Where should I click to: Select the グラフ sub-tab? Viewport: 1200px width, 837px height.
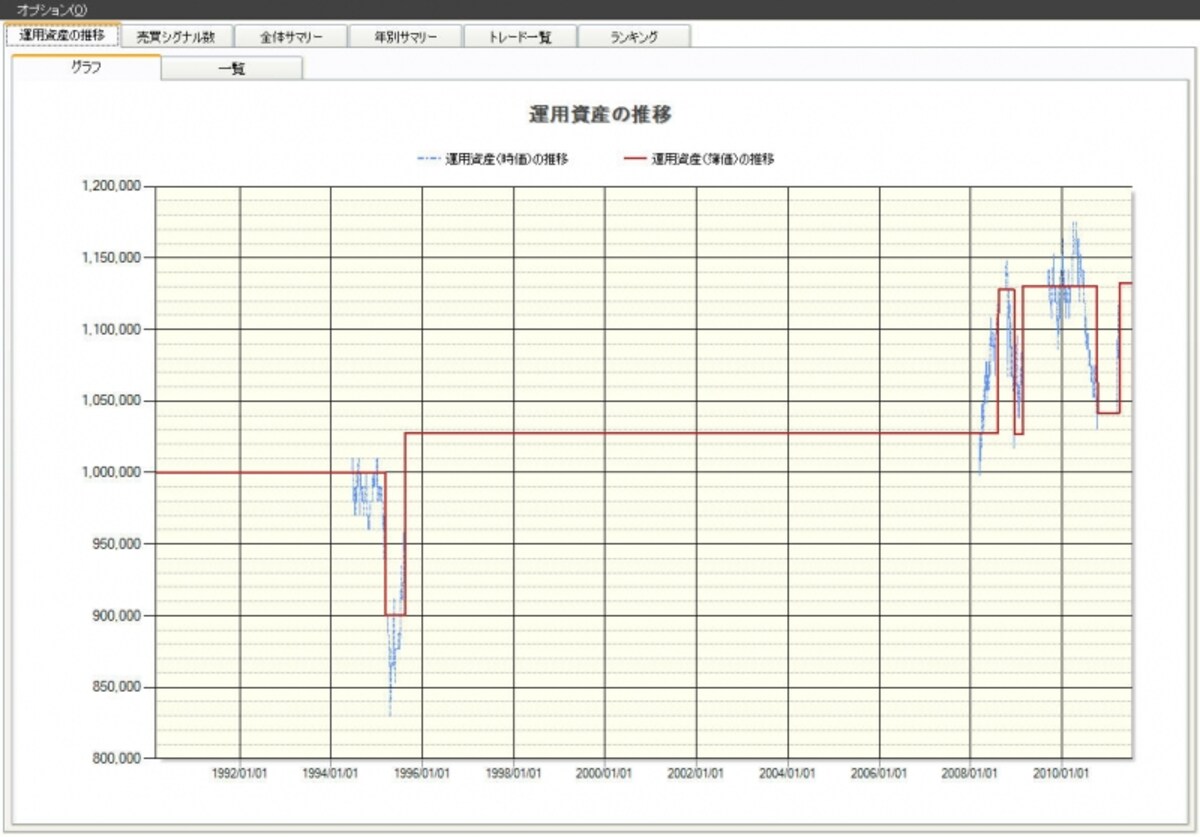point(86,68)
